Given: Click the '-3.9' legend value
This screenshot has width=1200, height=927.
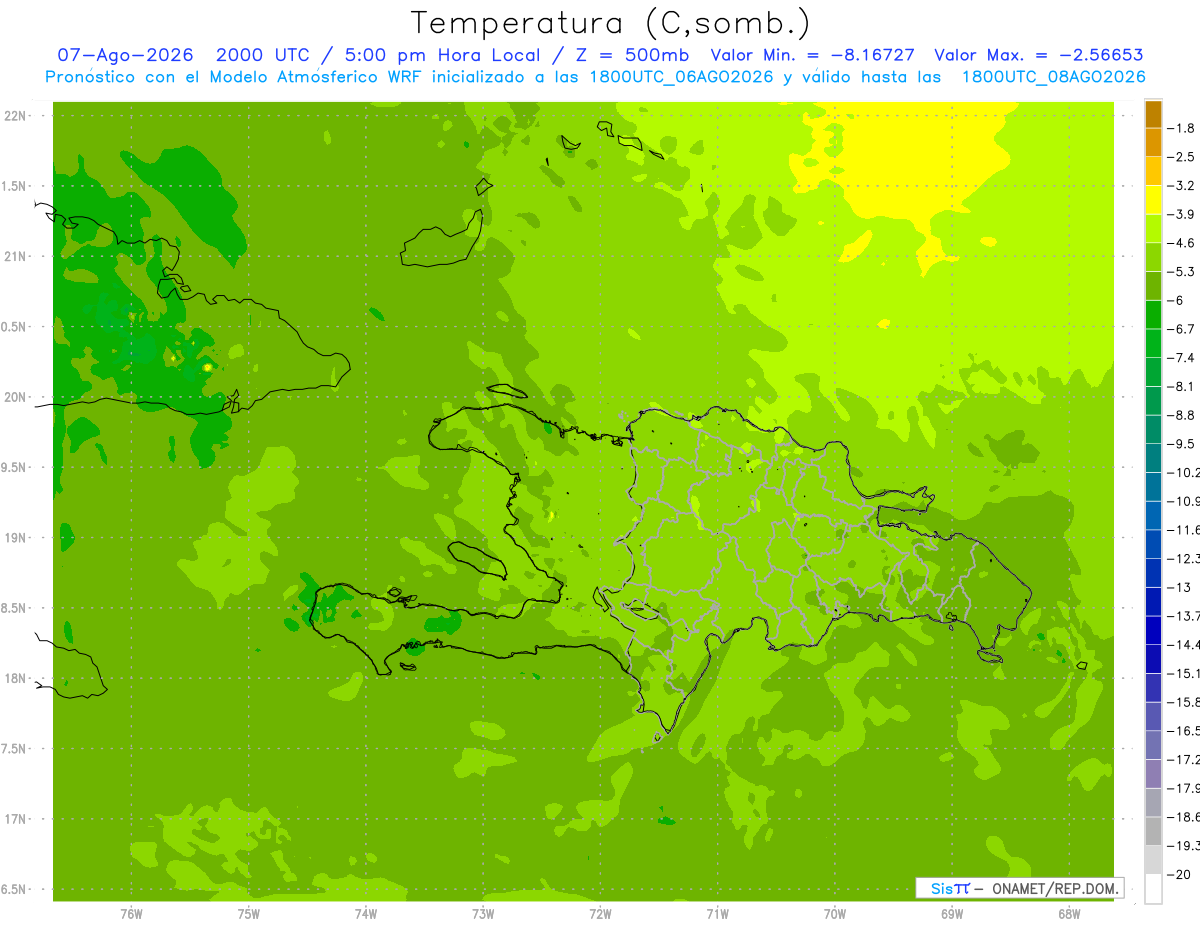Looking at the screenshot, I should click(1183, 214).
